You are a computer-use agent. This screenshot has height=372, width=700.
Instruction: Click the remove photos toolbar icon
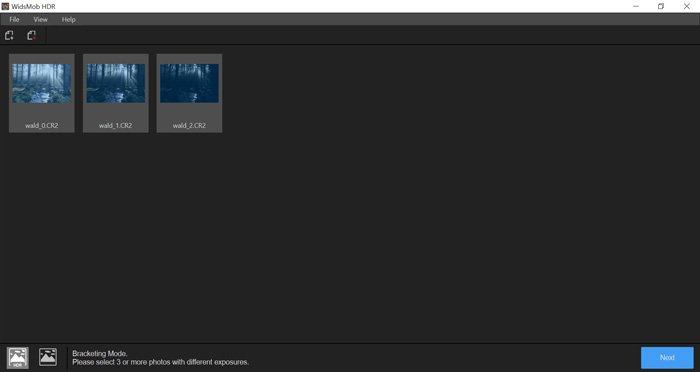click(31, 35)
